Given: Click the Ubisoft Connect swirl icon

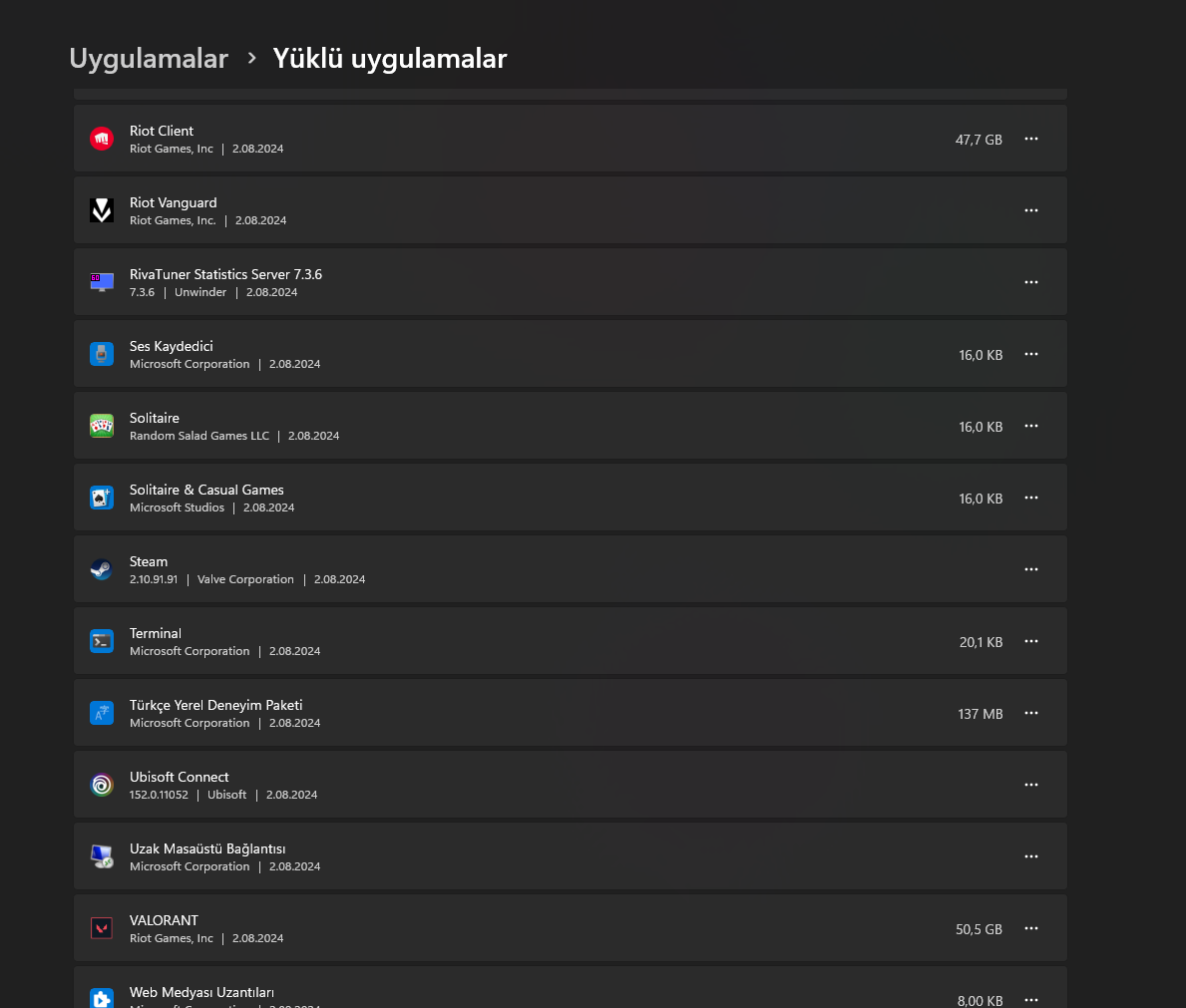Looking at the screenshot, I should point(102,785).
